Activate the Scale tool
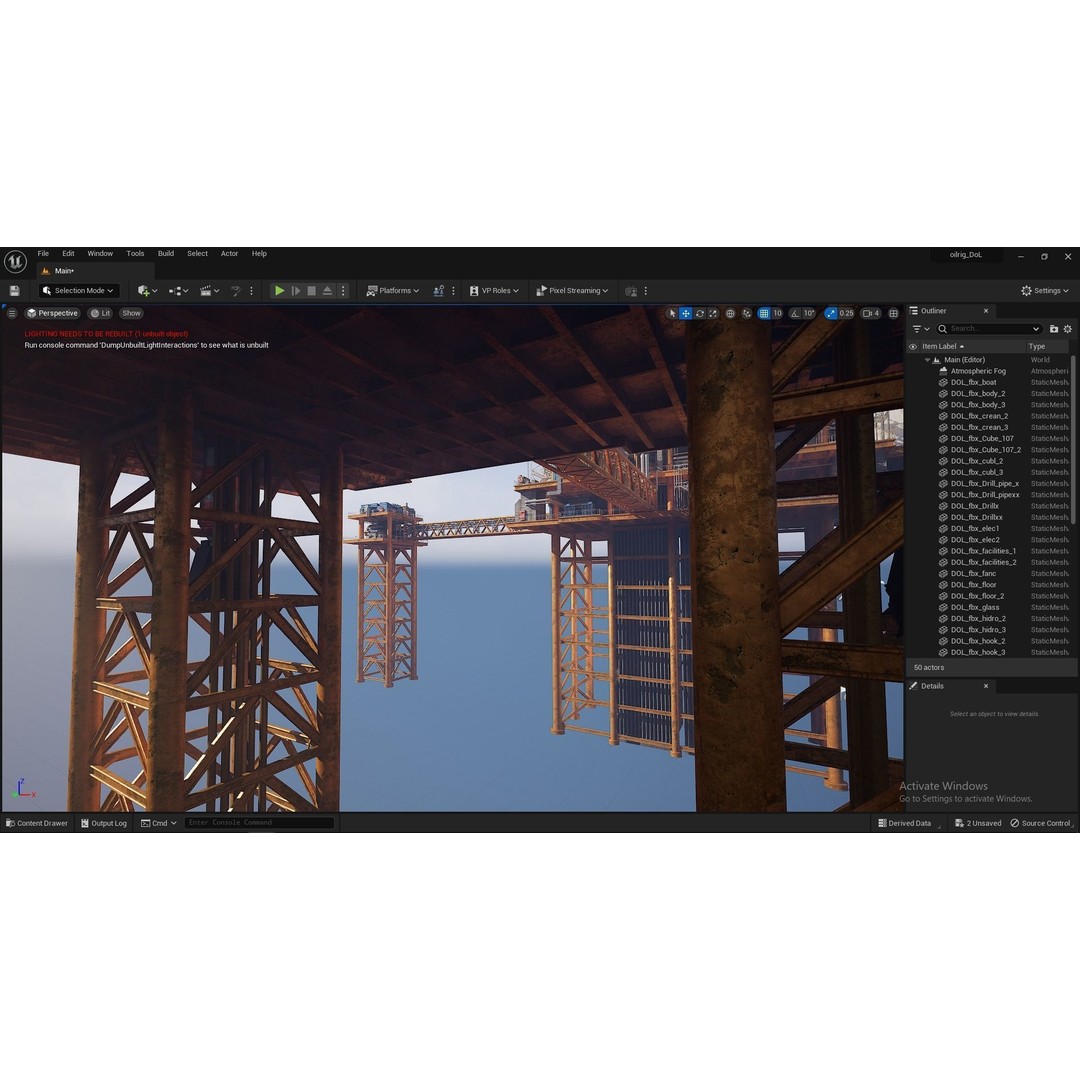The image size is (1080, 1080). point(712,313)
